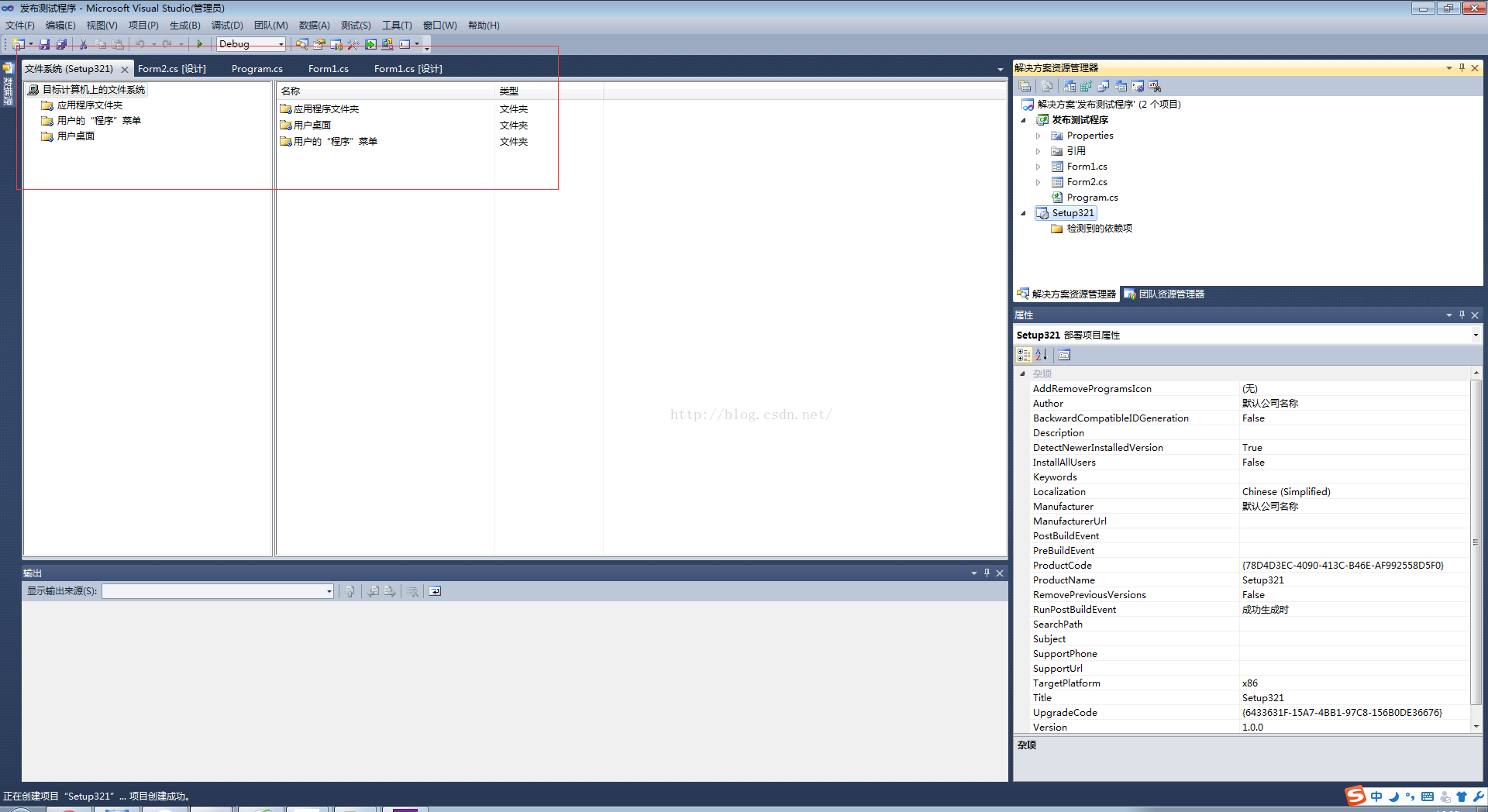1488x812 pixels.
Task: Open File System Editor in Solution Explorer toolbar
Action: [1069, 86]
